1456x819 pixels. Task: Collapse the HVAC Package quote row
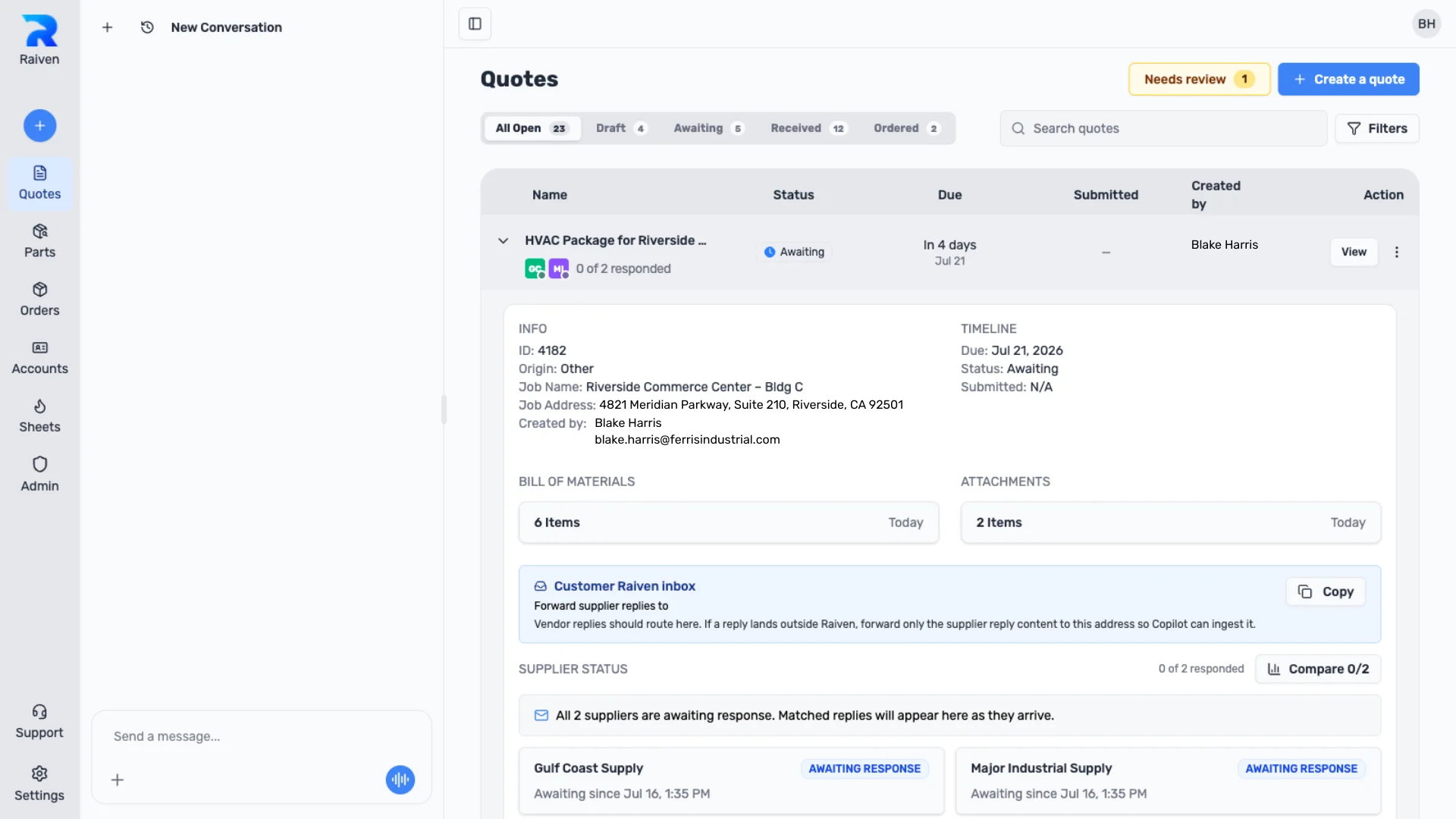pos(503,240)
